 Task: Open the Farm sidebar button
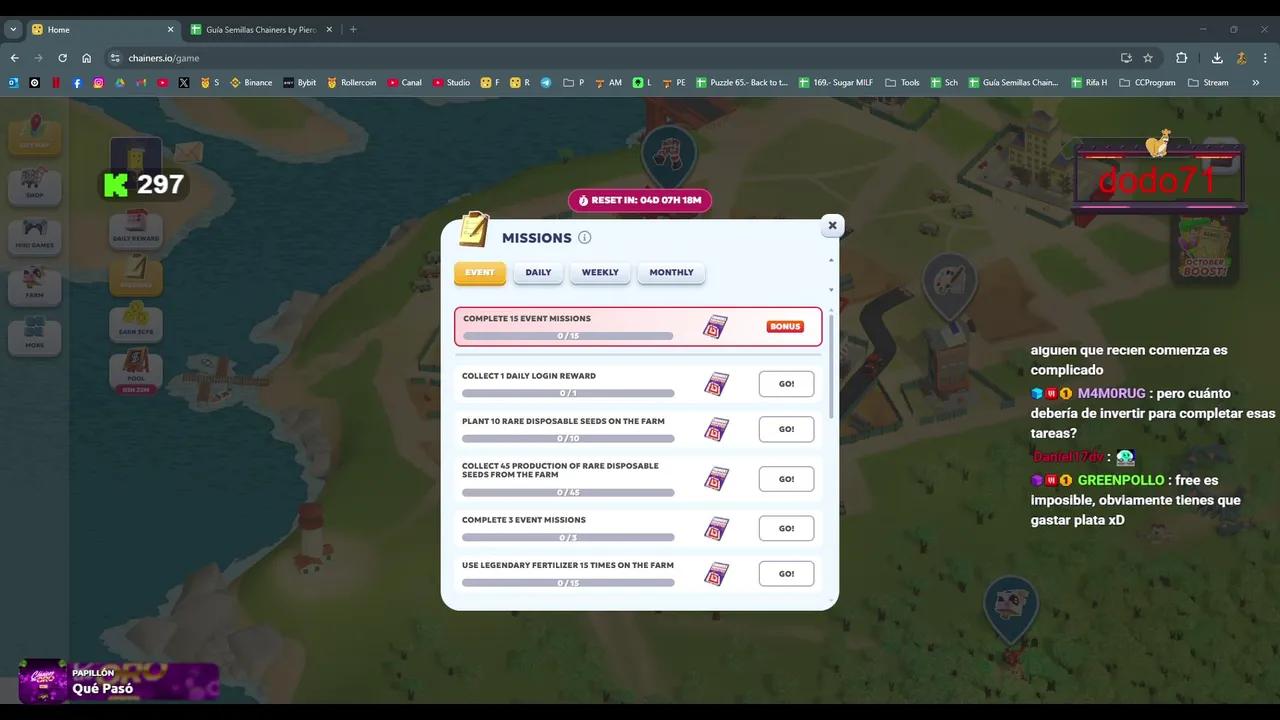[x=35, y=287]
